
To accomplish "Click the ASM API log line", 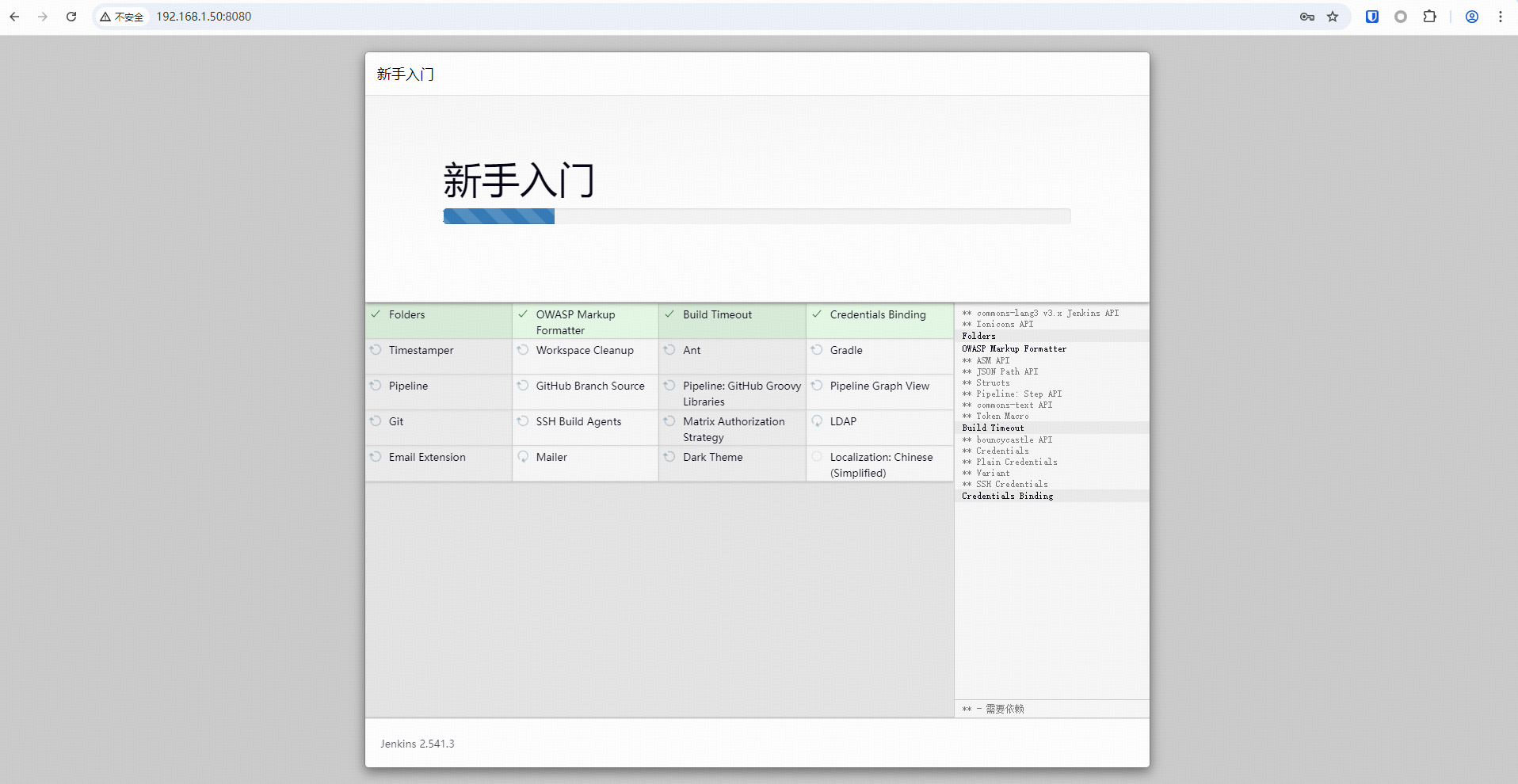I will [986, 360].
